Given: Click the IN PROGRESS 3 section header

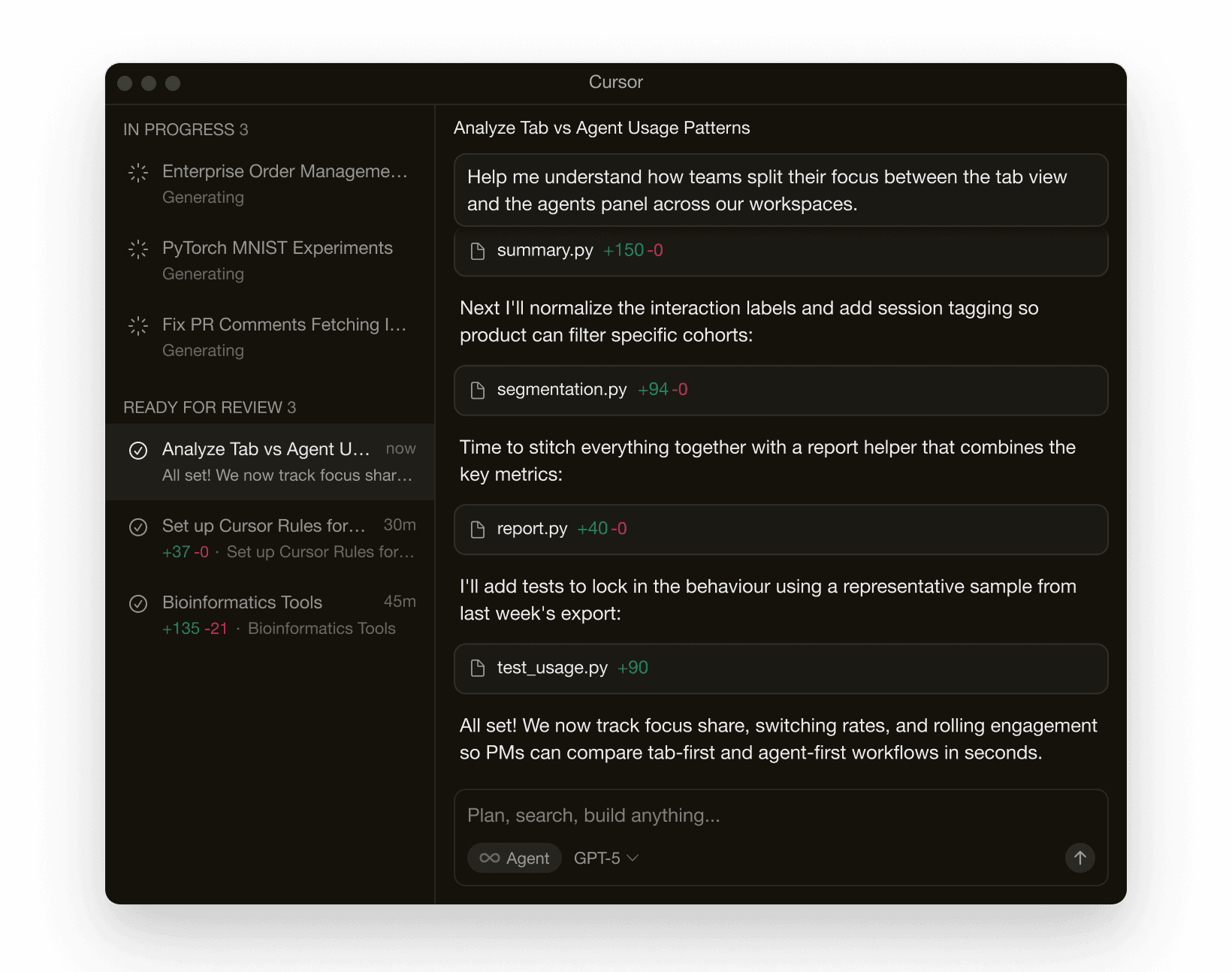Looking at the screenshot, I should tap(186, 130).
